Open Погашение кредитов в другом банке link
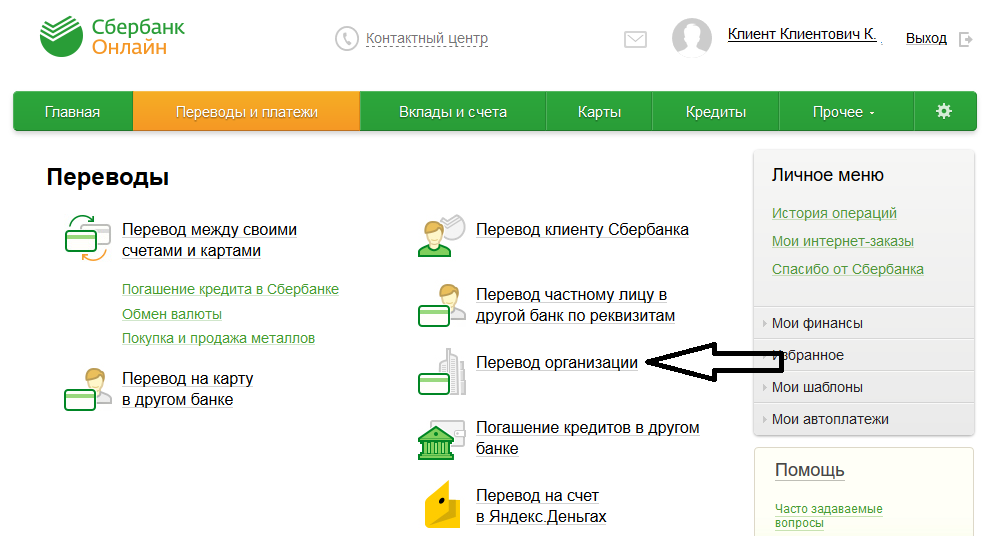The image size is (1005, 539). pos(587,438)
